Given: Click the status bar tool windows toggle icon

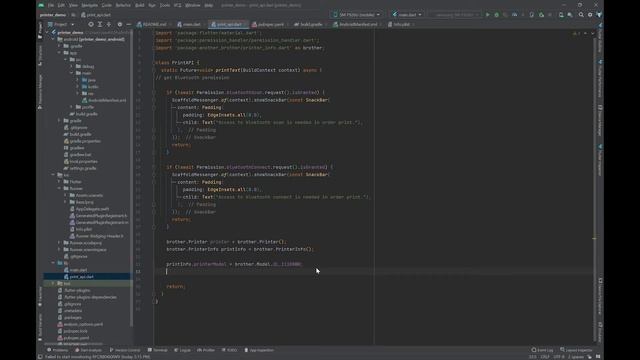Looking at the screenshot, I should tap(40, 357).
